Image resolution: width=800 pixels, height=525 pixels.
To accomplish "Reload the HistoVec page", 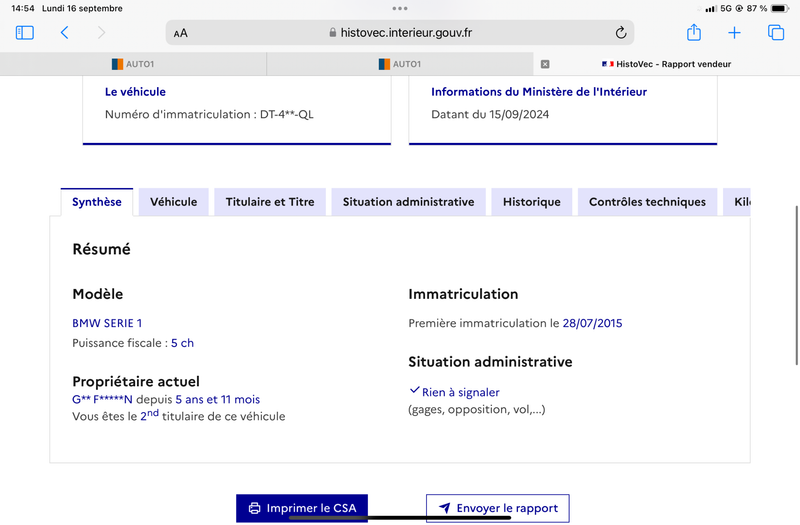I will click(x=620, y=33).
